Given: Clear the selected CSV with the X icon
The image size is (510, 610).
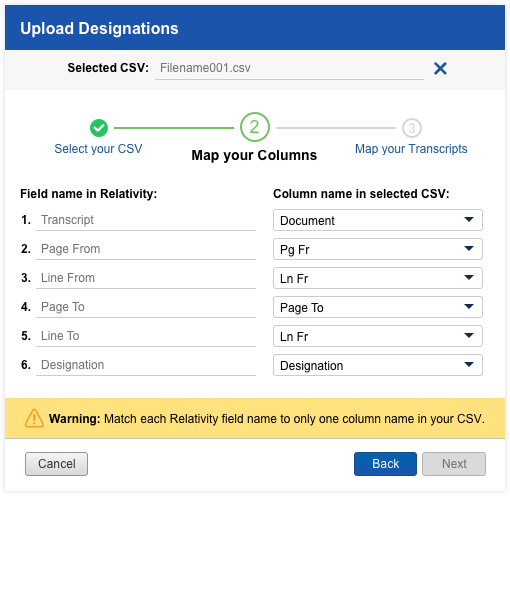Looking at the screenshot, I should click(x=440, y=68).
